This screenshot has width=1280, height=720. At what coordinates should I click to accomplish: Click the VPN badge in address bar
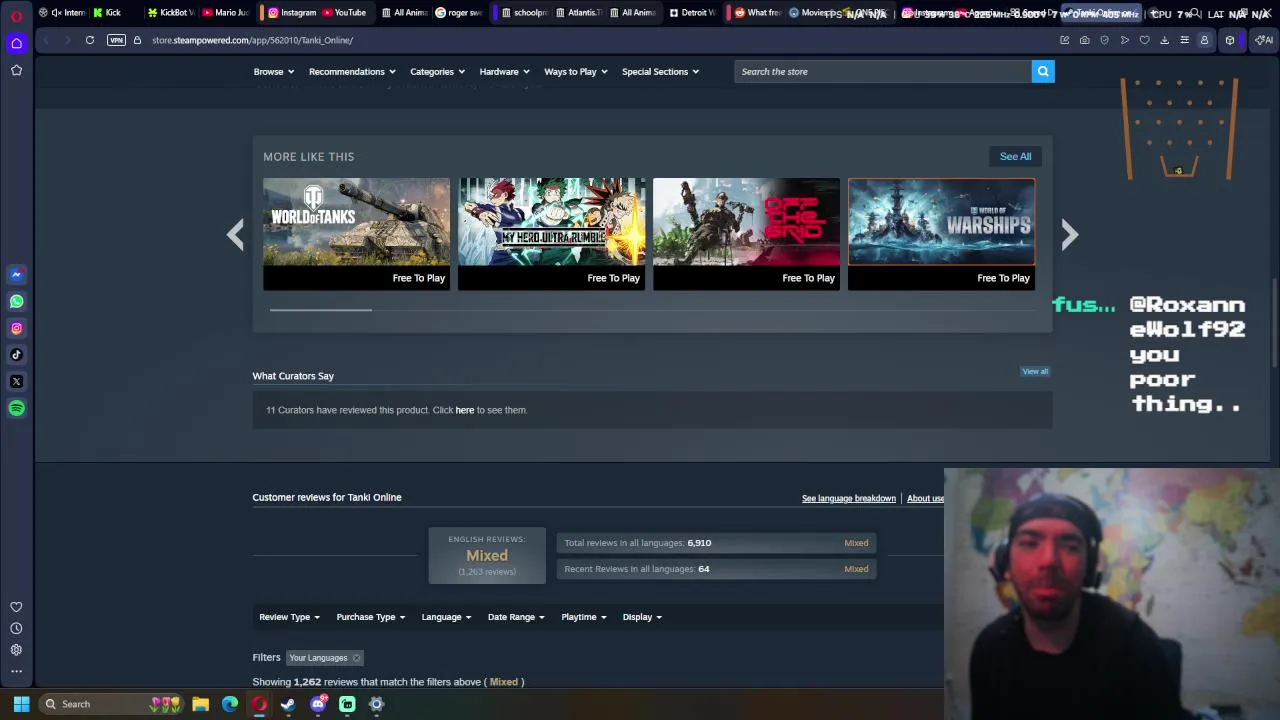[116, 40]
